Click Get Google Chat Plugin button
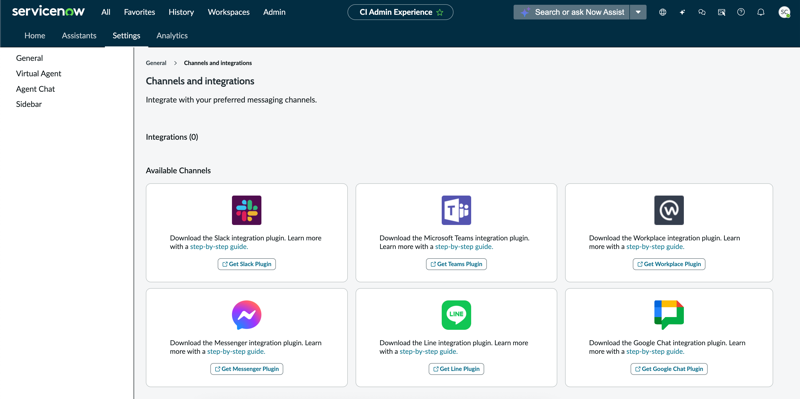The height and width of the screenshot is (399, 800). [669, 369]
